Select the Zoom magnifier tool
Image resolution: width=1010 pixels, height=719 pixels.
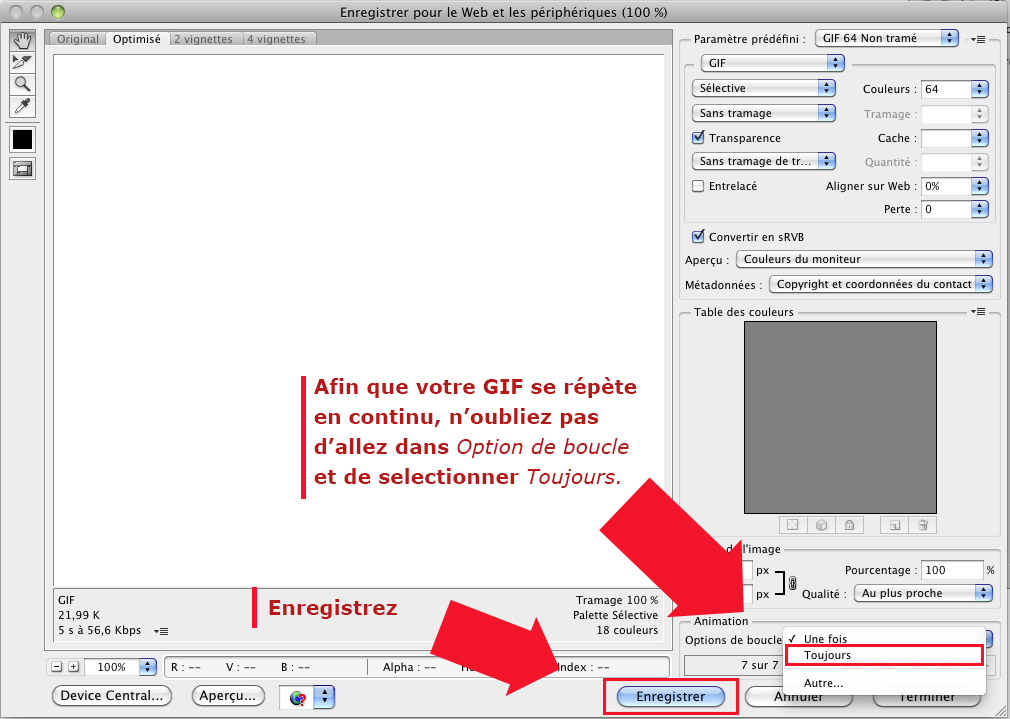(x=22, y=84)
